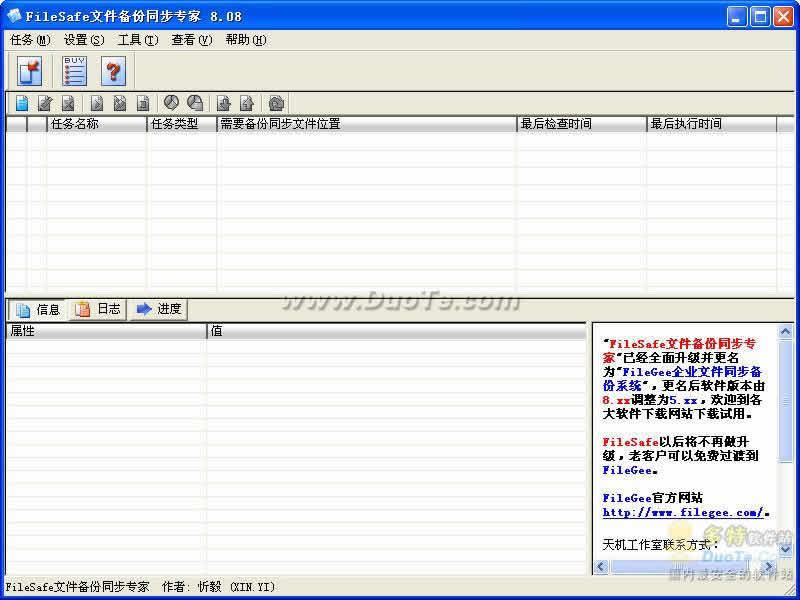Click the pie chart with square icon
This screenshot has height=600, width=800.
tap(195, 103)
